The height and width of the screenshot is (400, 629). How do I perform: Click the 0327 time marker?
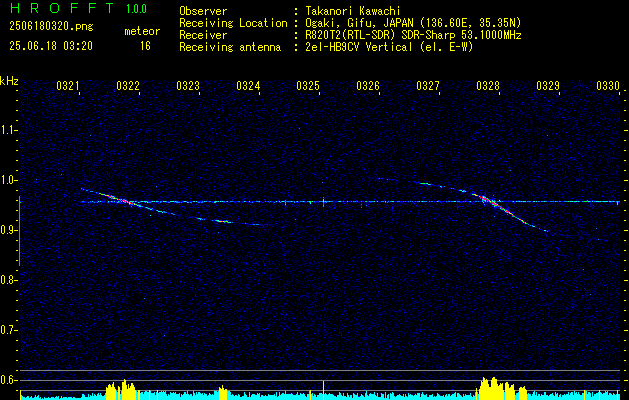428,86
